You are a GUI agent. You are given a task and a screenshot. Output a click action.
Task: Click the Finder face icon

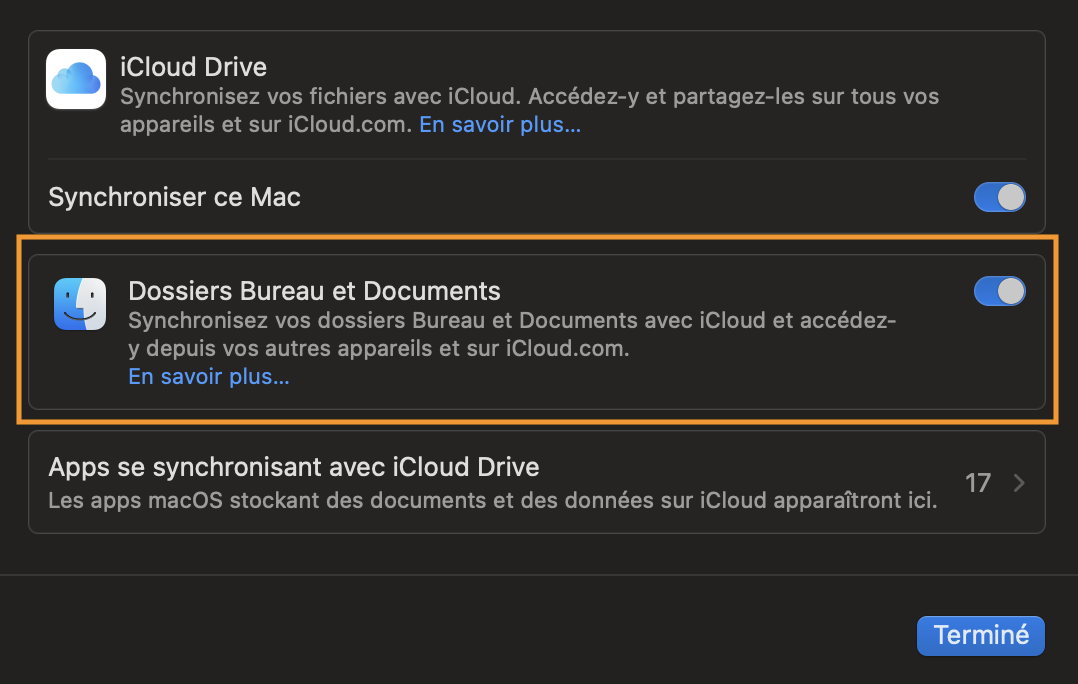click(x=80, y=303)
